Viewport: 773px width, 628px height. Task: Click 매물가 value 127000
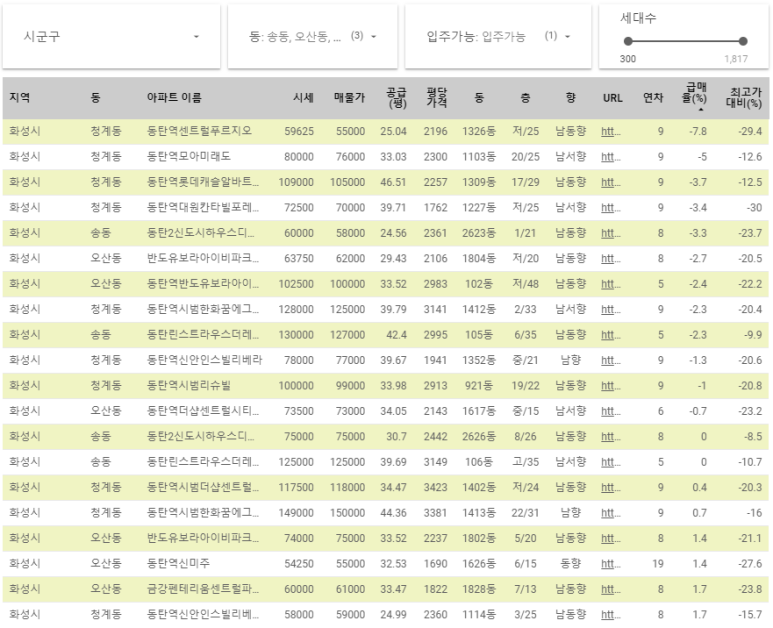click(348, 335)
